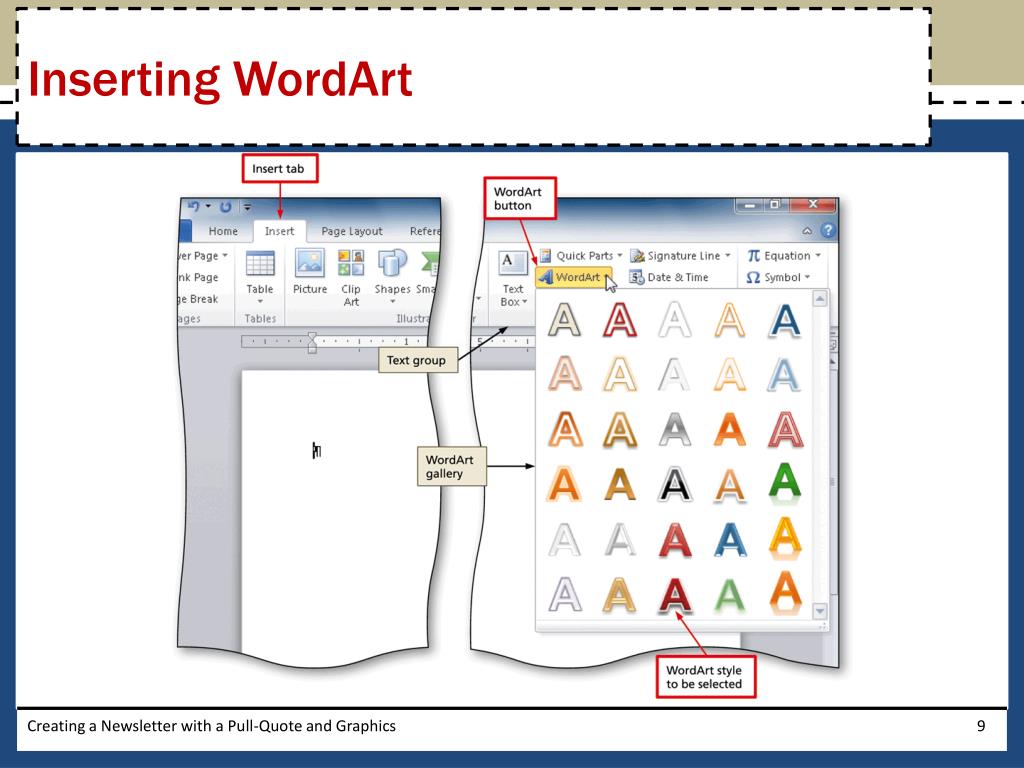Select the dark blue WordArt in the first row
Screen dimensions: 1024x768
[784, 320]
